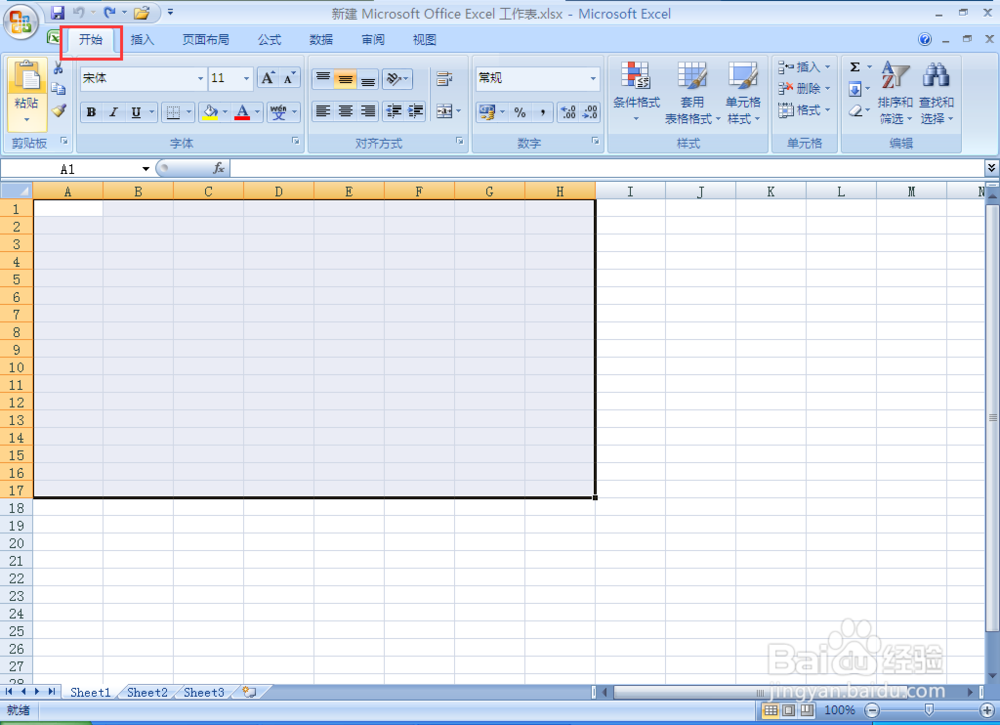Screen dimensions: 1000x725
Task: Pick the fill color bucket
Action: click(210, 112)
